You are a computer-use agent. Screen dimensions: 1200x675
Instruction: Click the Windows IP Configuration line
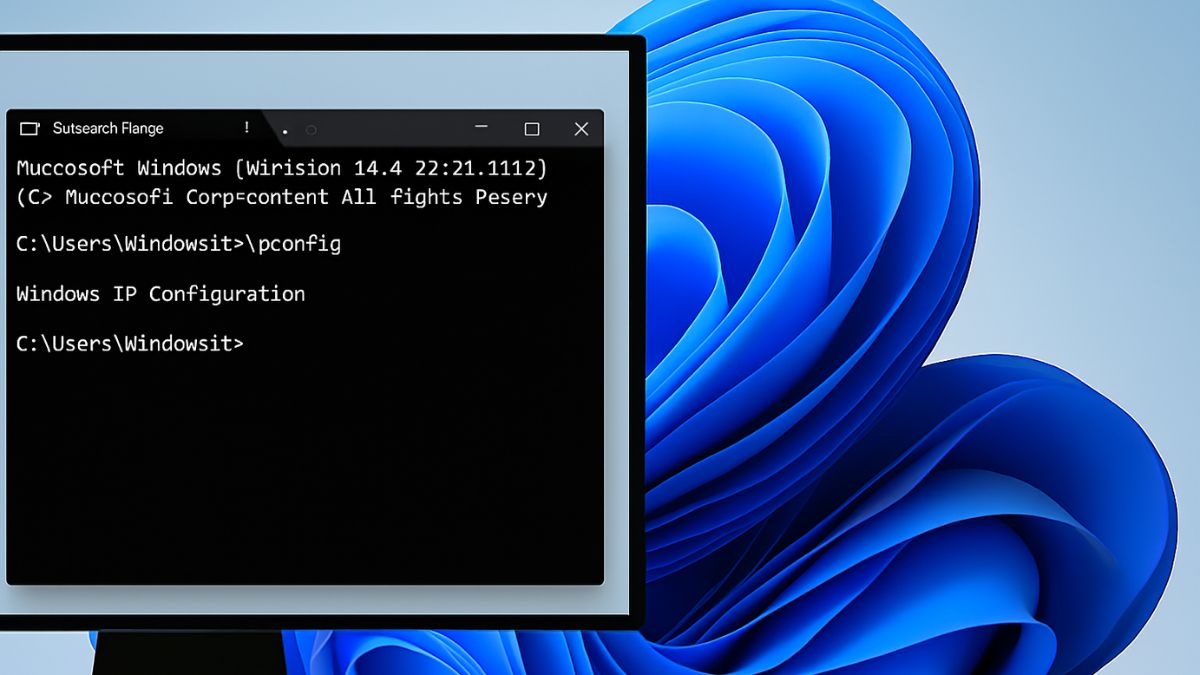coord(160,293)
